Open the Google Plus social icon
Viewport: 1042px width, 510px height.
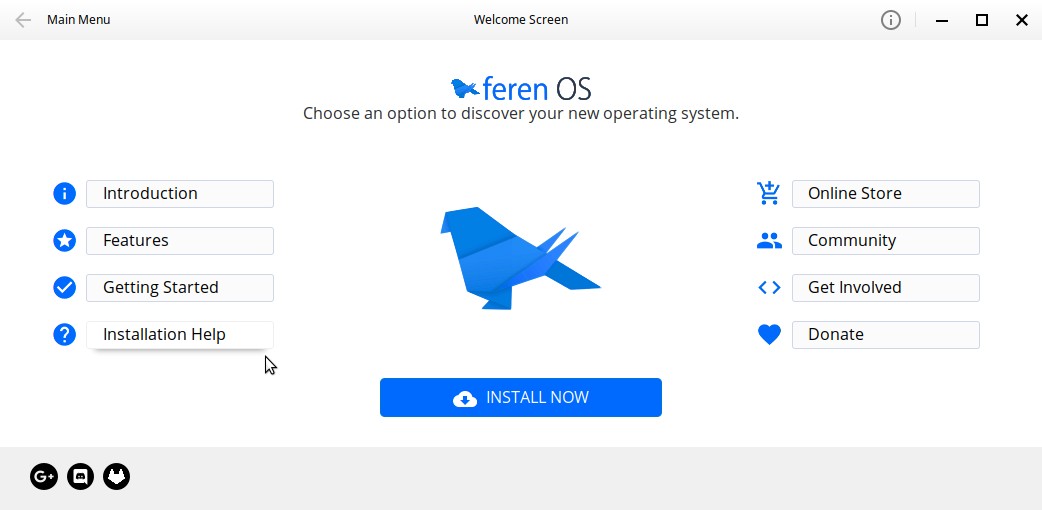click(x=44, y=477)
